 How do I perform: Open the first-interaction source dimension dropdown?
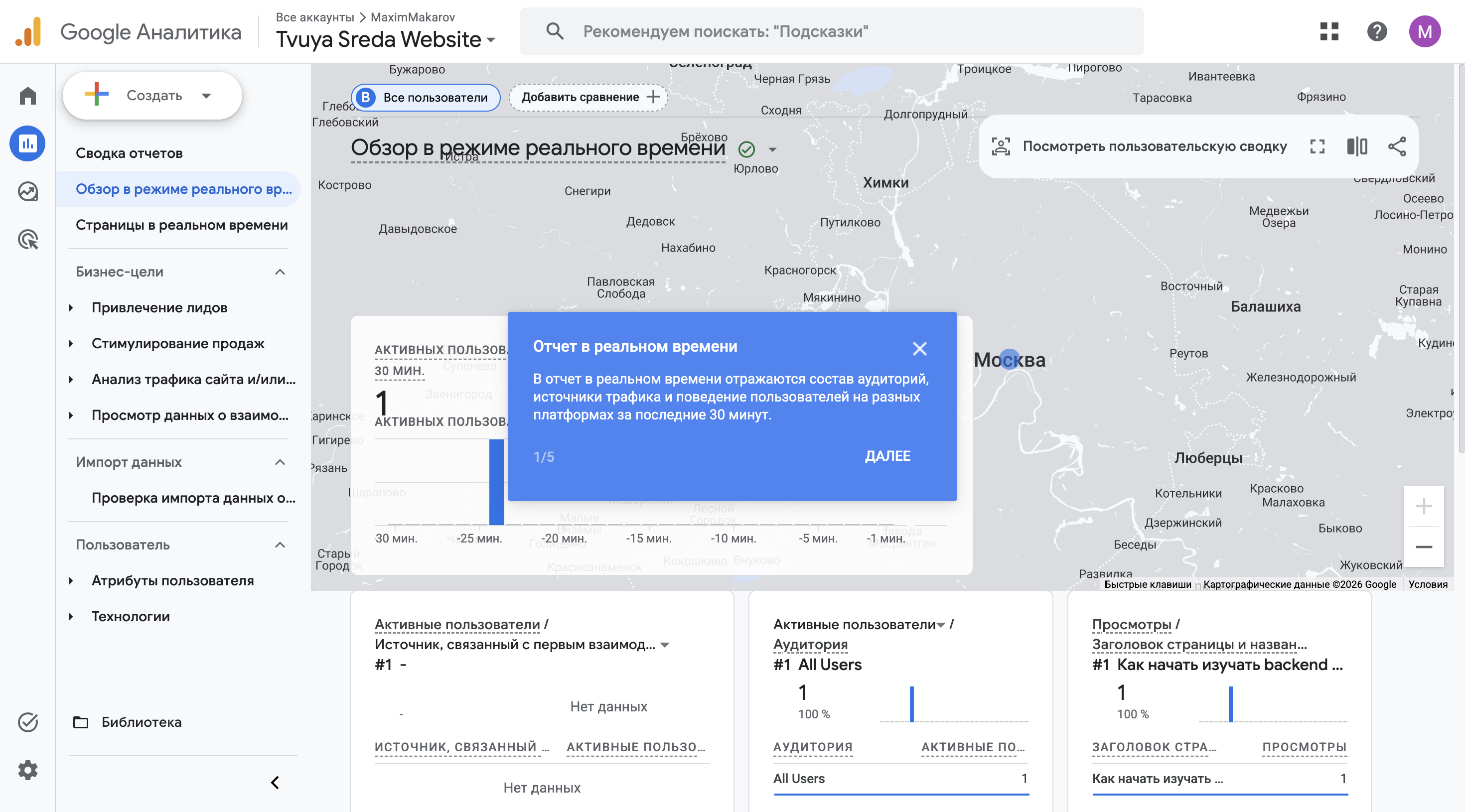(x=664, y=645)
